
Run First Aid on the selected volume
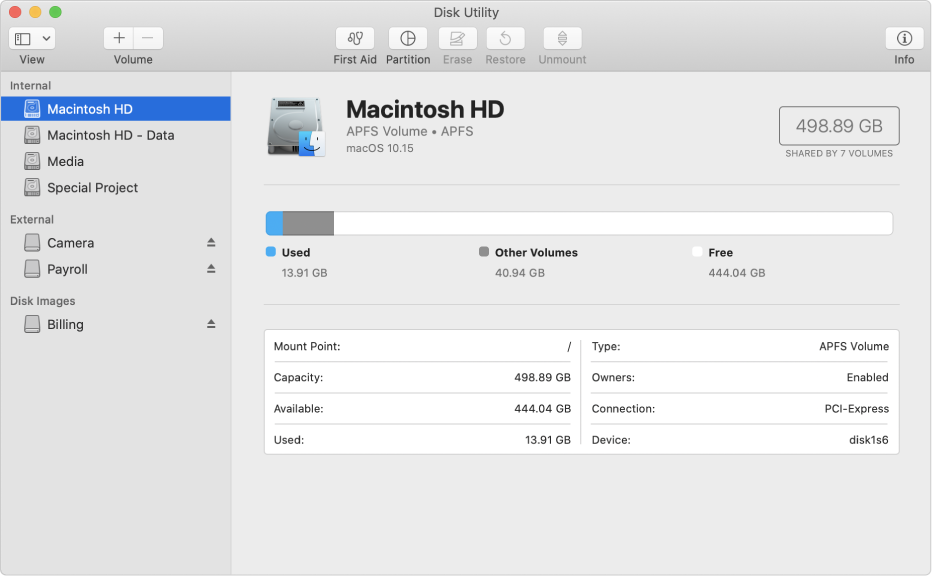pos(355,39)
